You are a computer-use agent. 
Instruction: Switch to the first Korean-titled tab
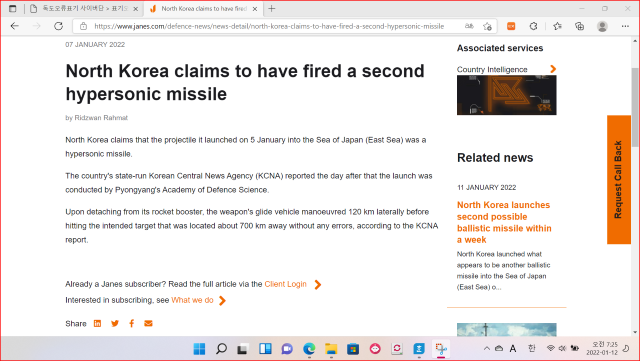(84, 9)
